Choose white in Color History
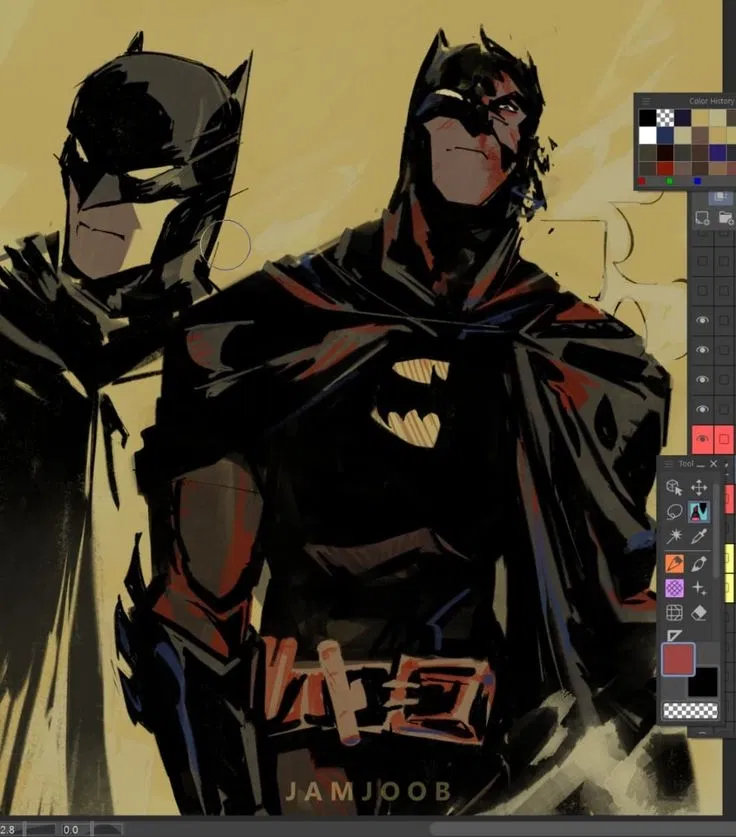The width and height of the screenshot is (736, 837). [x=647, y=136]
